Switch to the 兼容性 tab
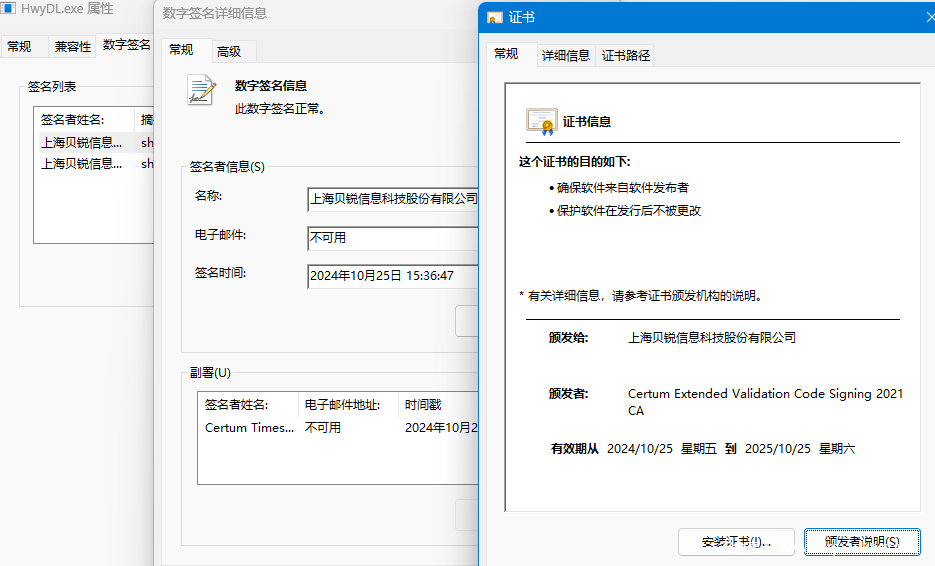The height and width of the screenshot is (566, 935). pyautogui.click(x=73, y=47)
